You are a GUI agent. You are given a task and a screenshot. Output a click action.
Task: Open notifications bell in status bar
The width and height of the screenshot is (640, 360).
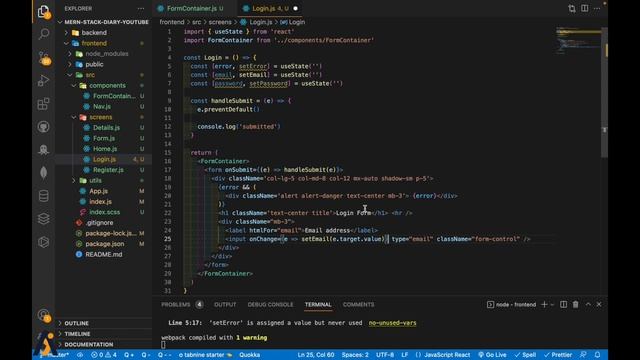coord(598,355)
